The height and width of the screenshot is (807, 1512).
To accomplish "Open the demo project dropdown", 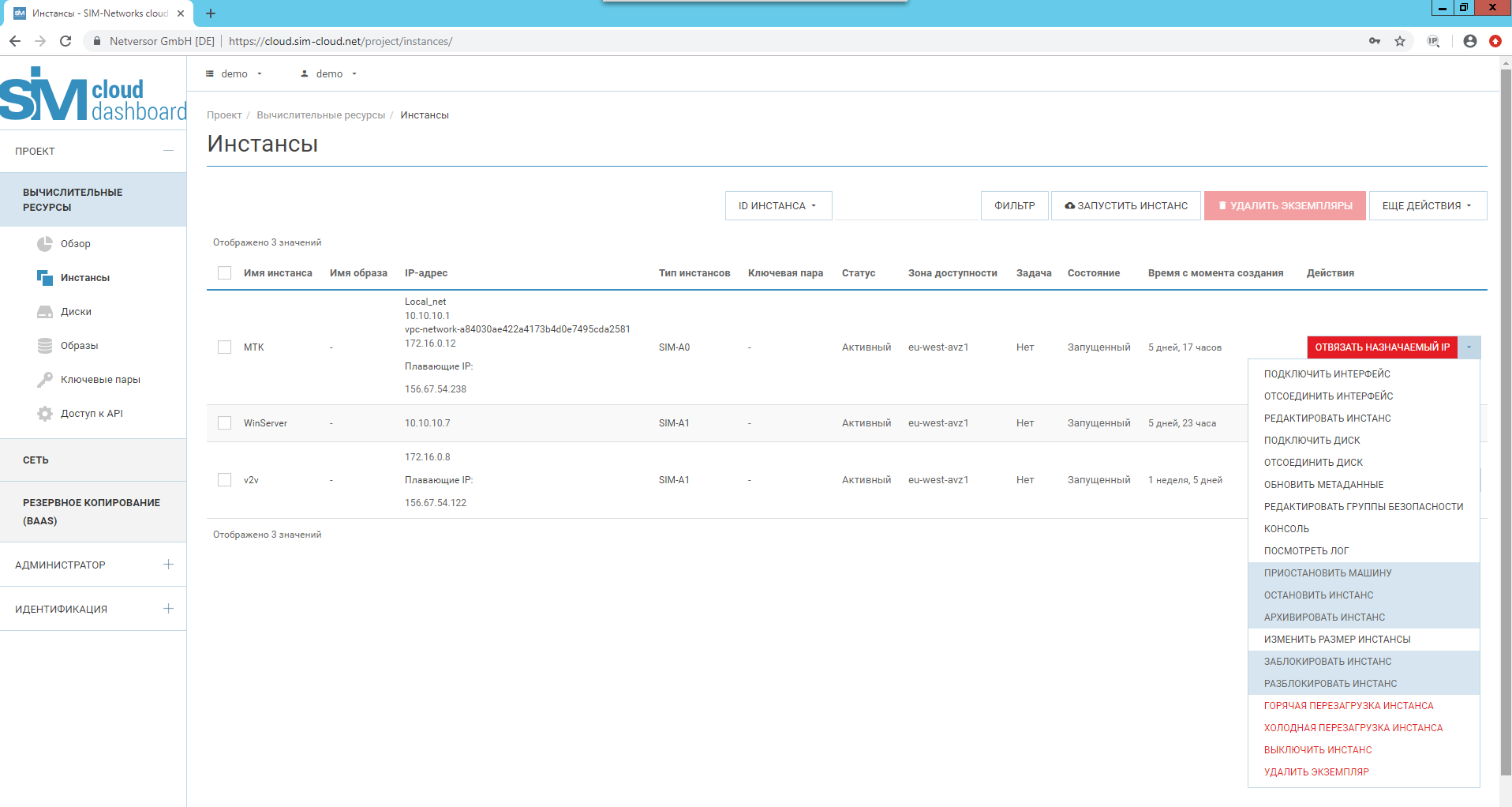I will tap(234, 73).
